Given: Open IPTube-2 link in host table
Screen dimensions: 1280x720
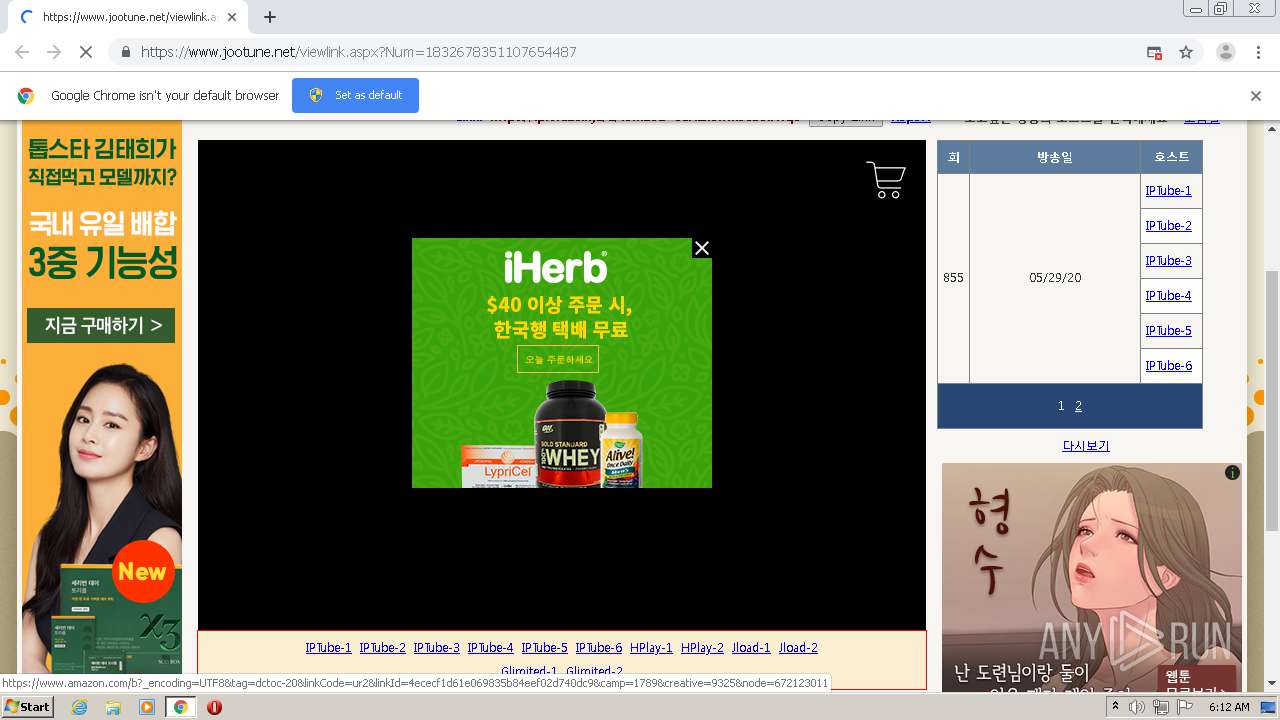Looking at the screenshot, I should pyautogui.click(x=1168, y=226).
